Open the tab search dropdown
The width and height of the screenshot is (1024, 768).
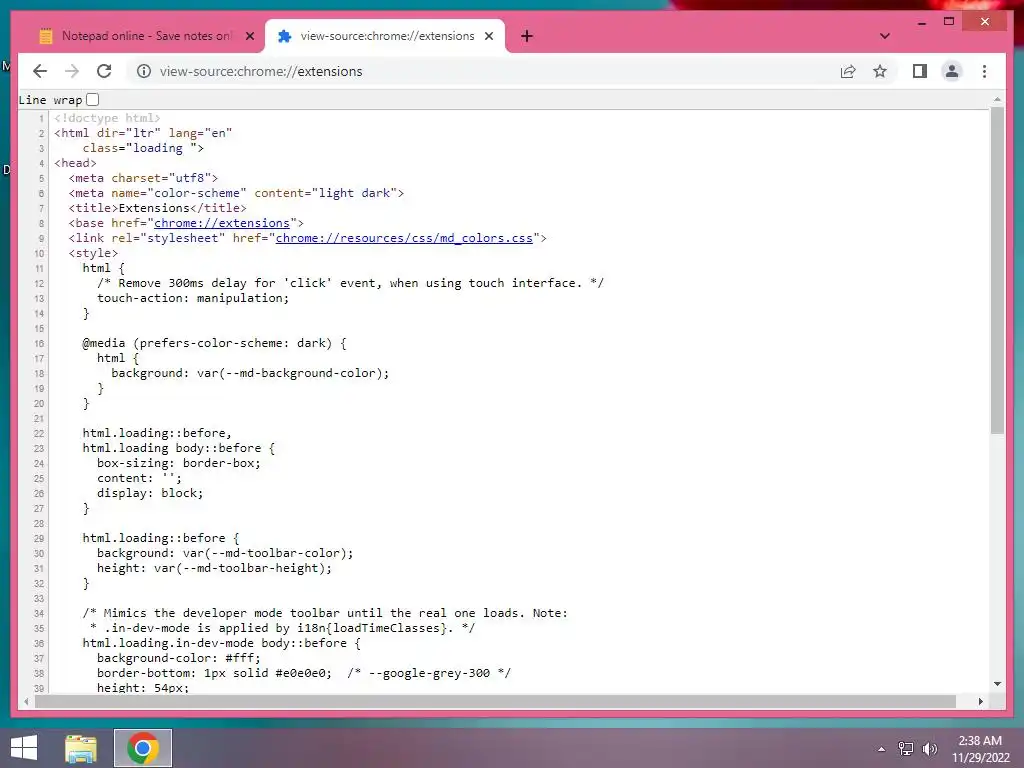[884, 36]
